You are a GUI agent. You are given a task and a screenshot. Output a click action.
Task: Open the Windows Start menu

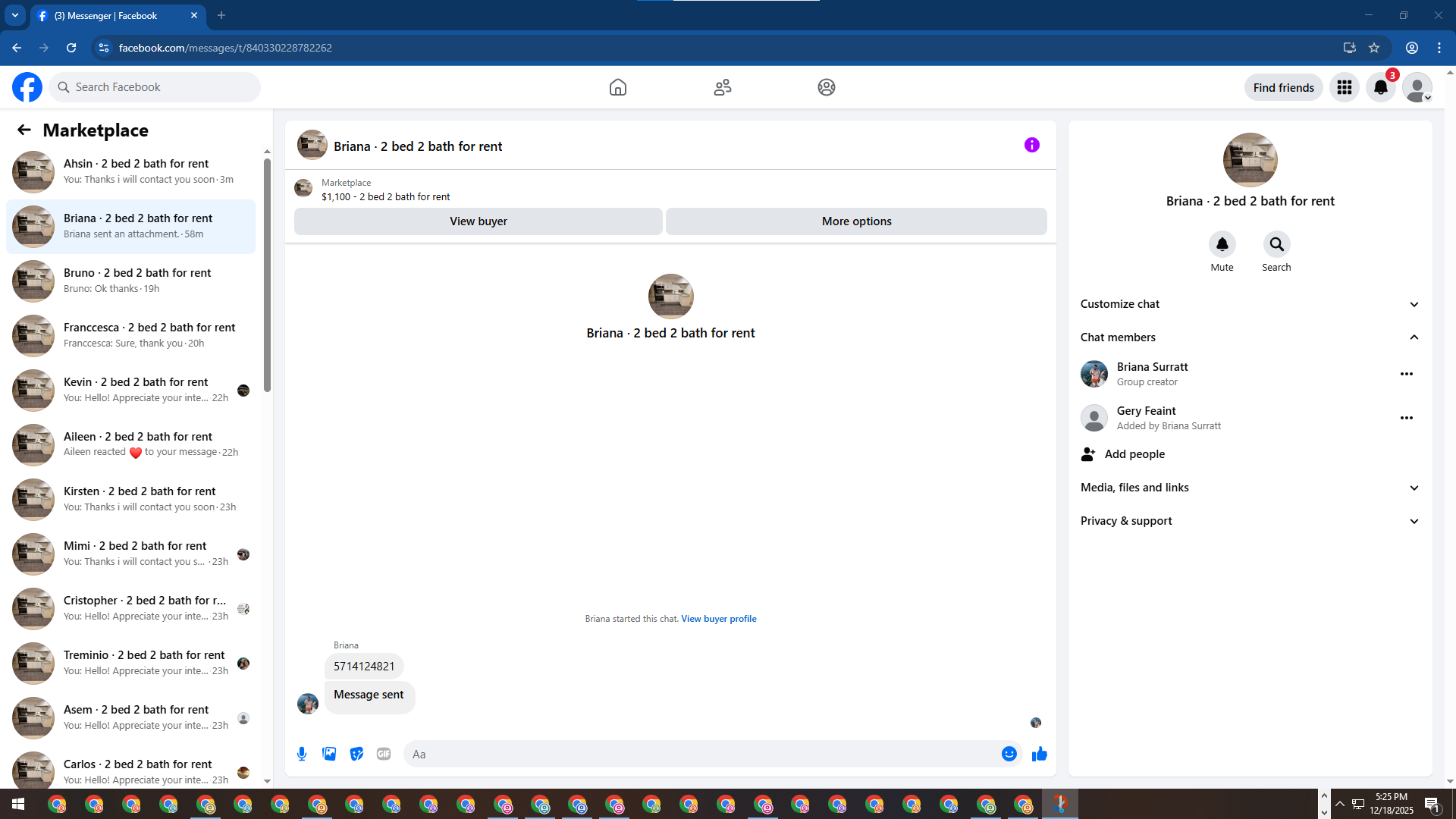click(18, 804)
